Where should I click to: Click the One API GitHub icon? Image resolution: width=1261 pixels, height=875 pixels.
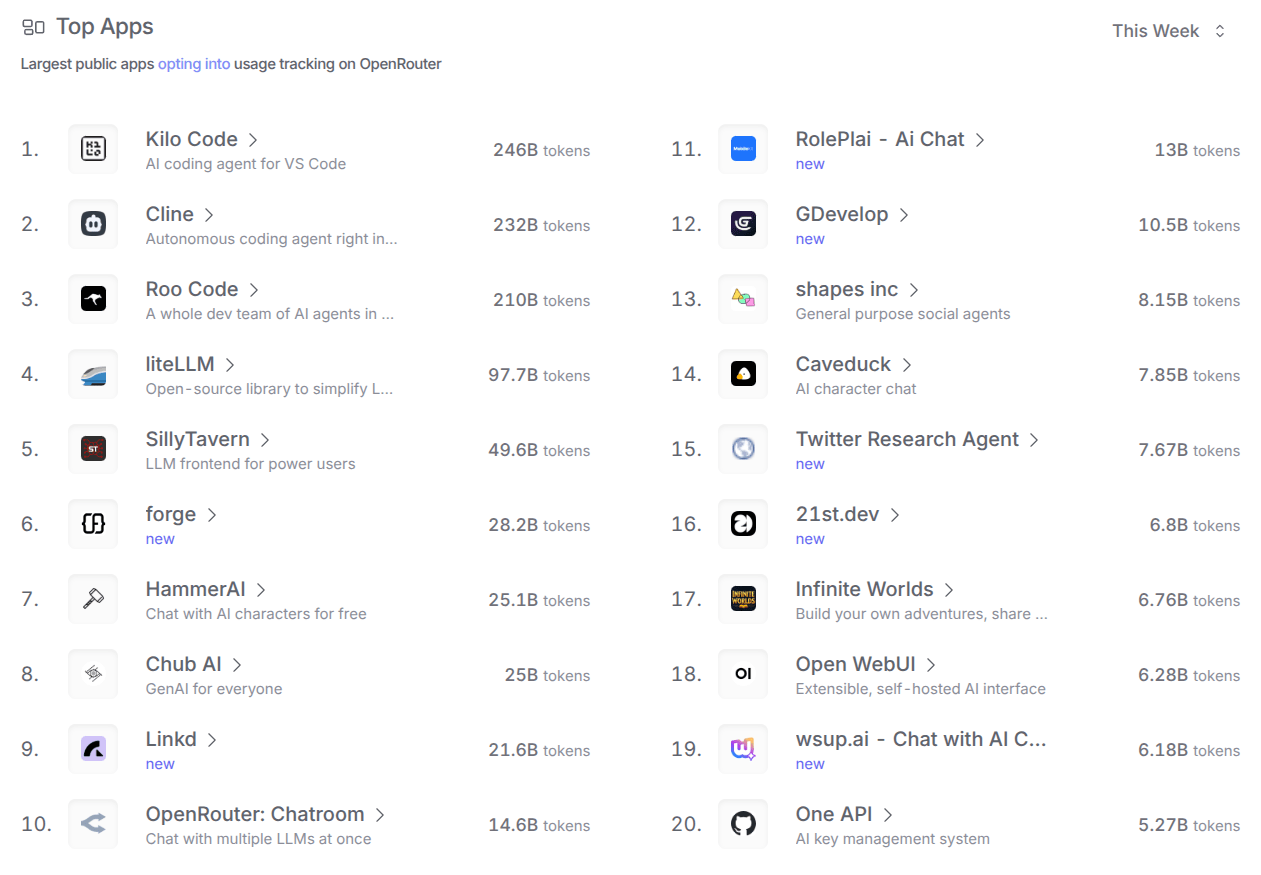click(743, 824)
